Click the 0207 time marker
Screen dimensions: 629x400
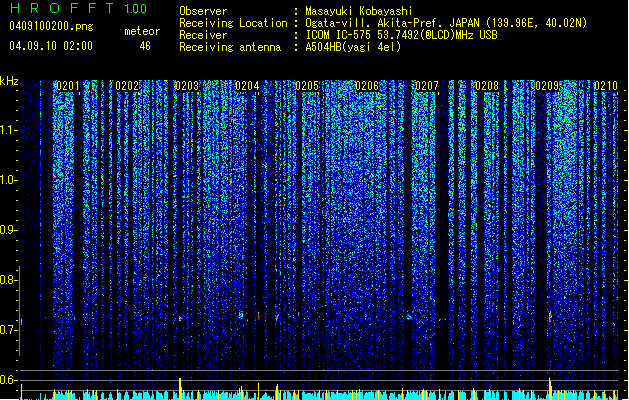pos(427,86)
